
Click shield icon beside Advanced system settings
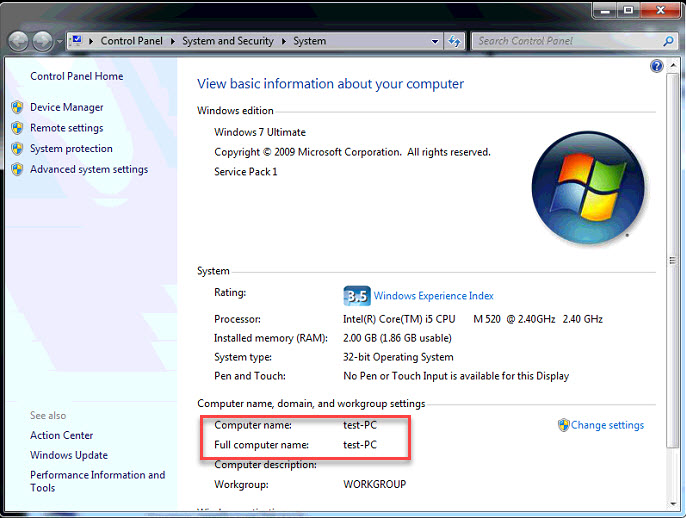pos(18,169)
